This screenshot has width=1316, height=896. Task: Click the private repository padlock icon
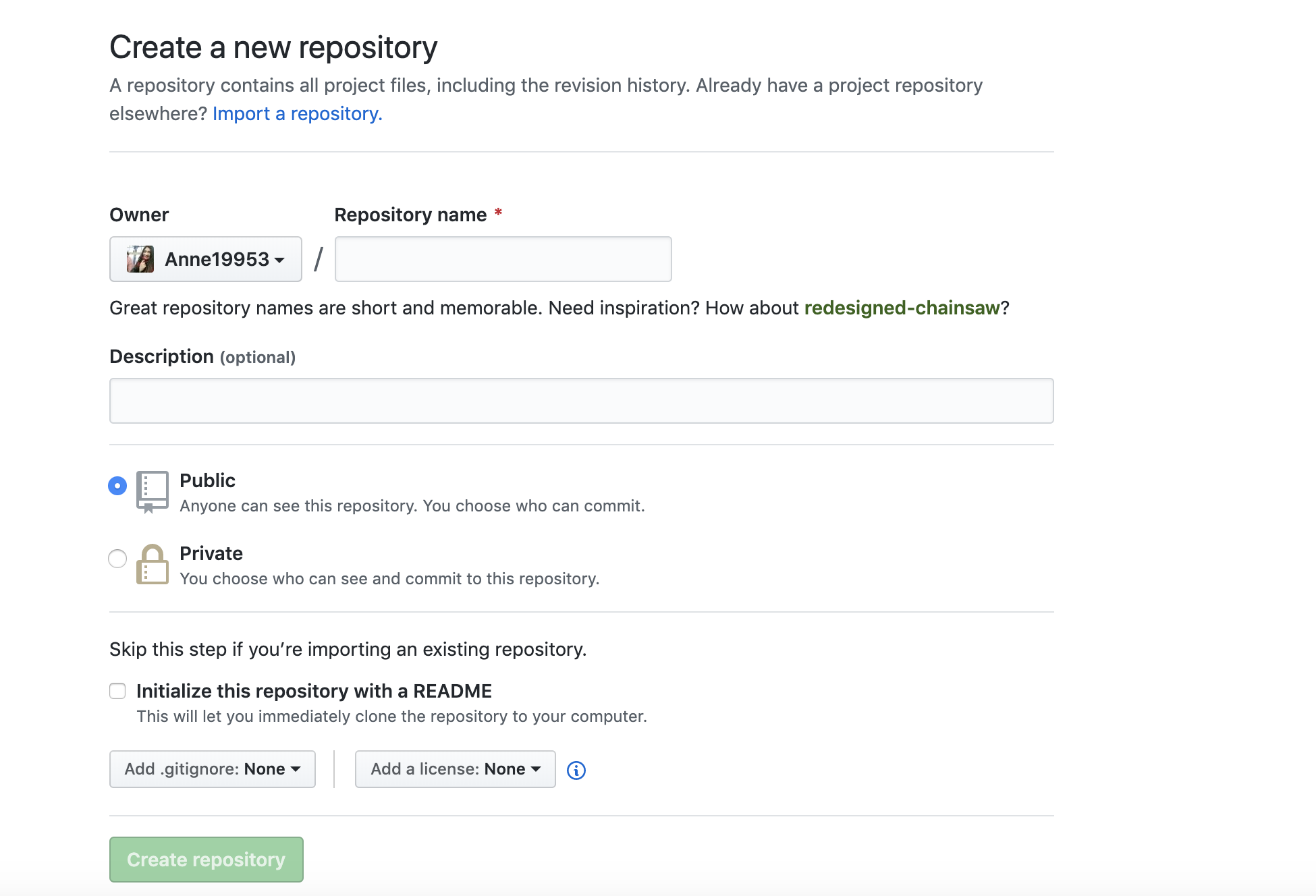[152, 565]
